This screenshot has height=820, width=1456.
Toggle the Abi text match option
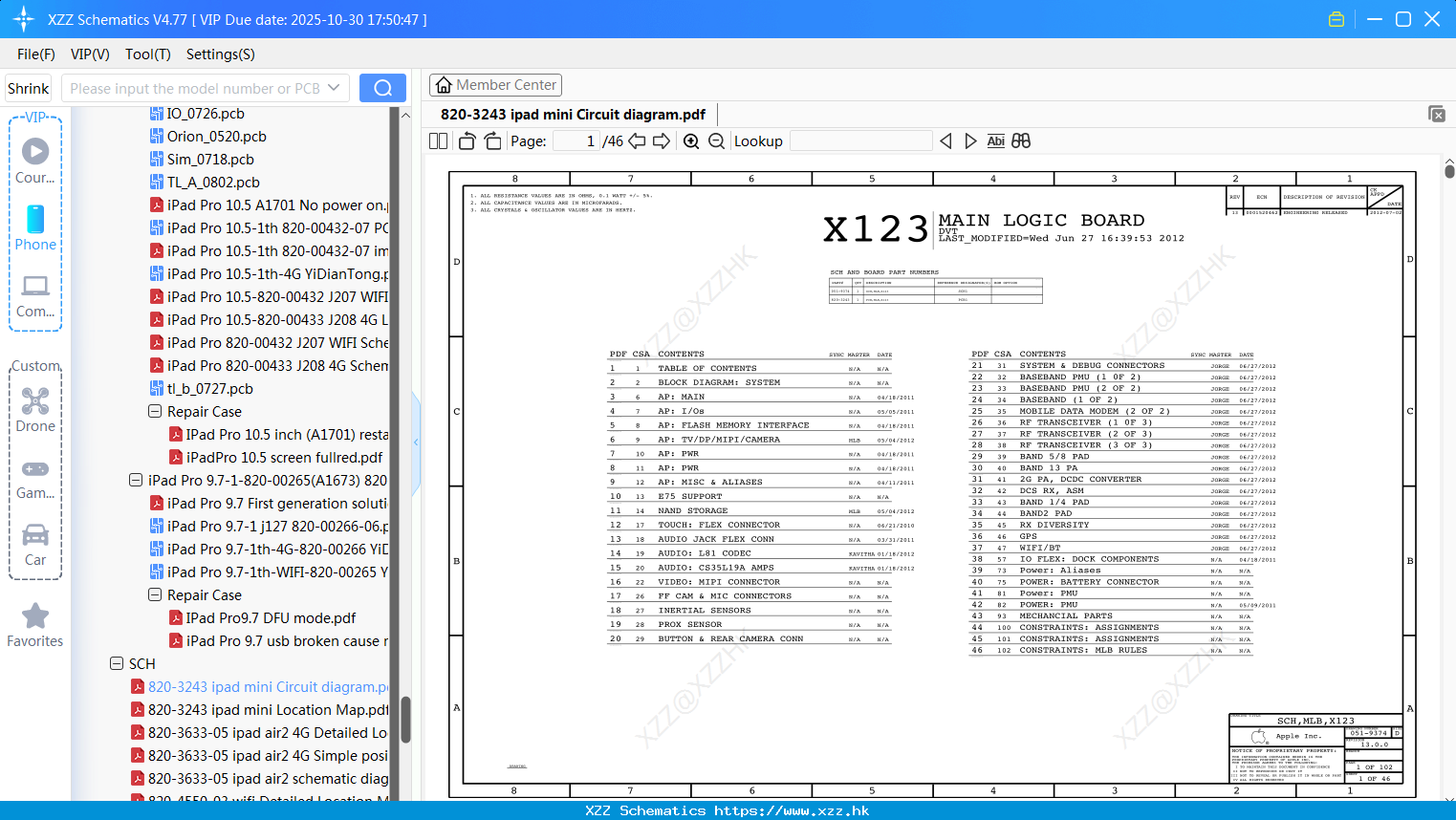pos(995,141)
